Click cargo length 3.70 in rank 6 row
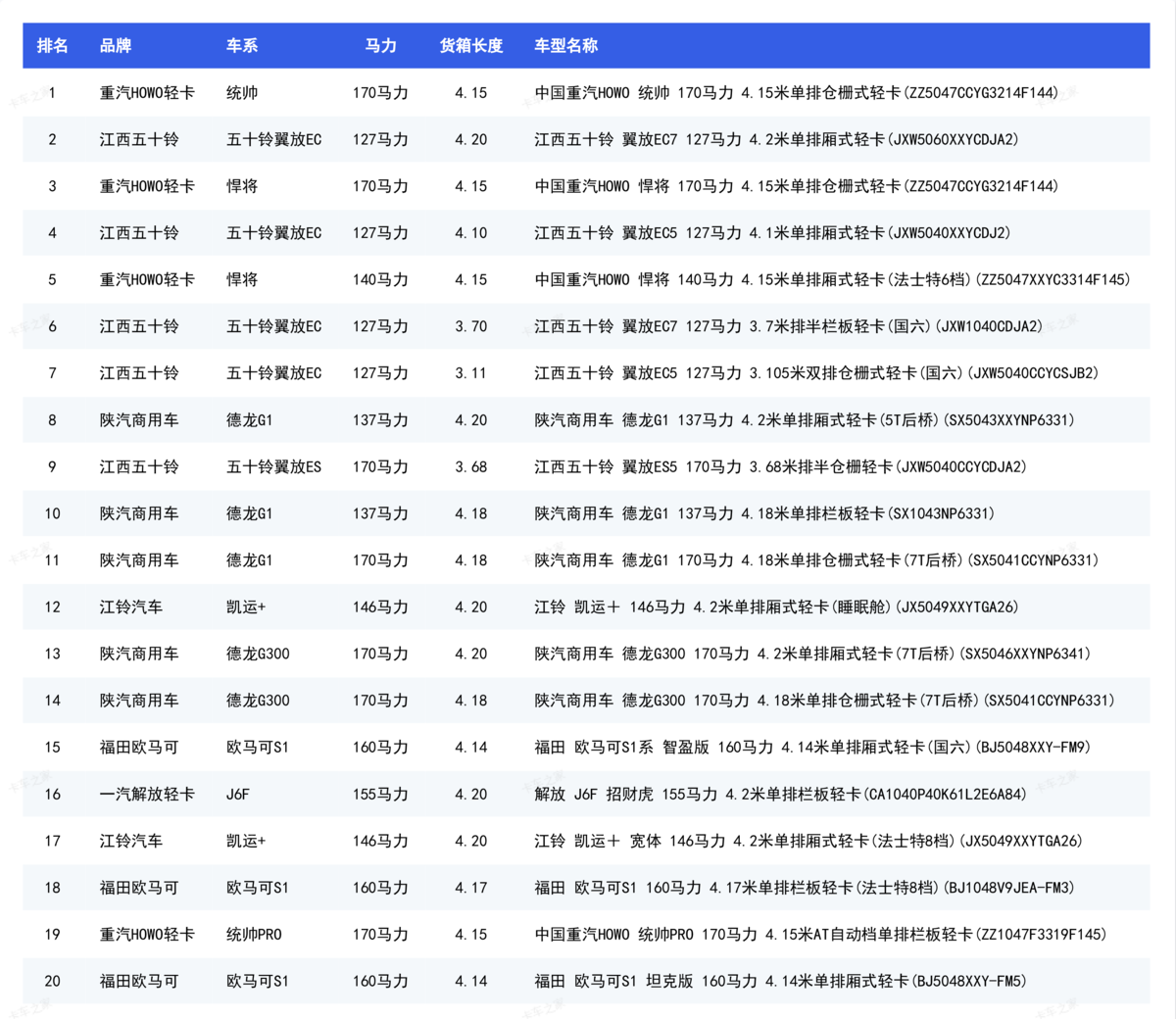Image resolution: width=1176 pixels, height=1019 pixels. [x=471, y=326]
